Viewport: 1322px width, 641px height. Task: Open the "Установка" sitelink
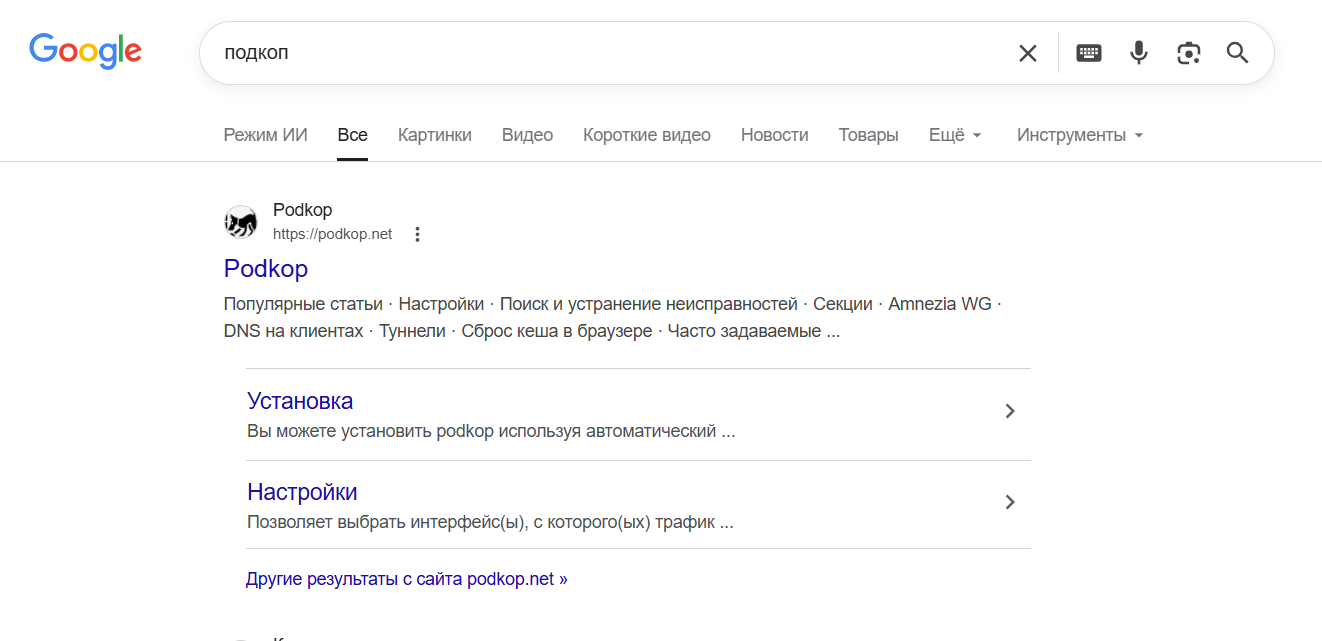click(300, 401)
